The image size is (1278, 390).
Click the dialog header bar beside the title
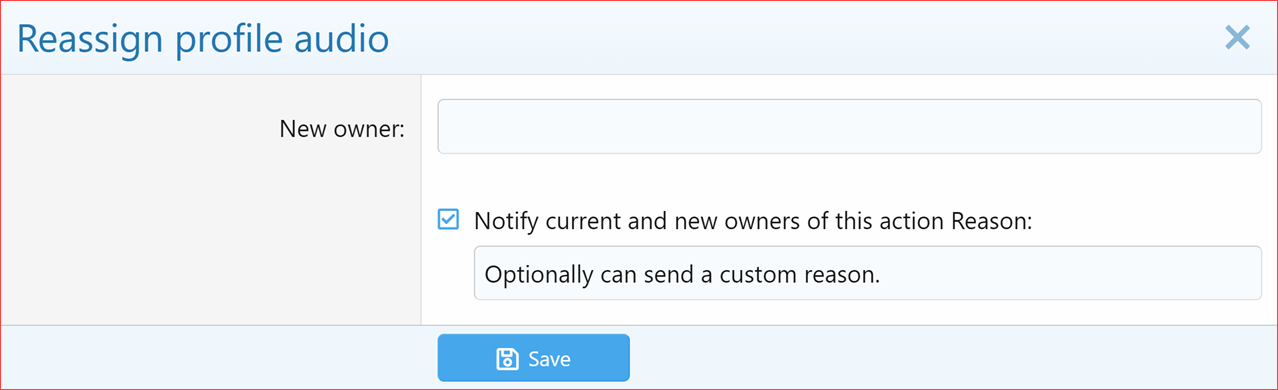point(800,38)
